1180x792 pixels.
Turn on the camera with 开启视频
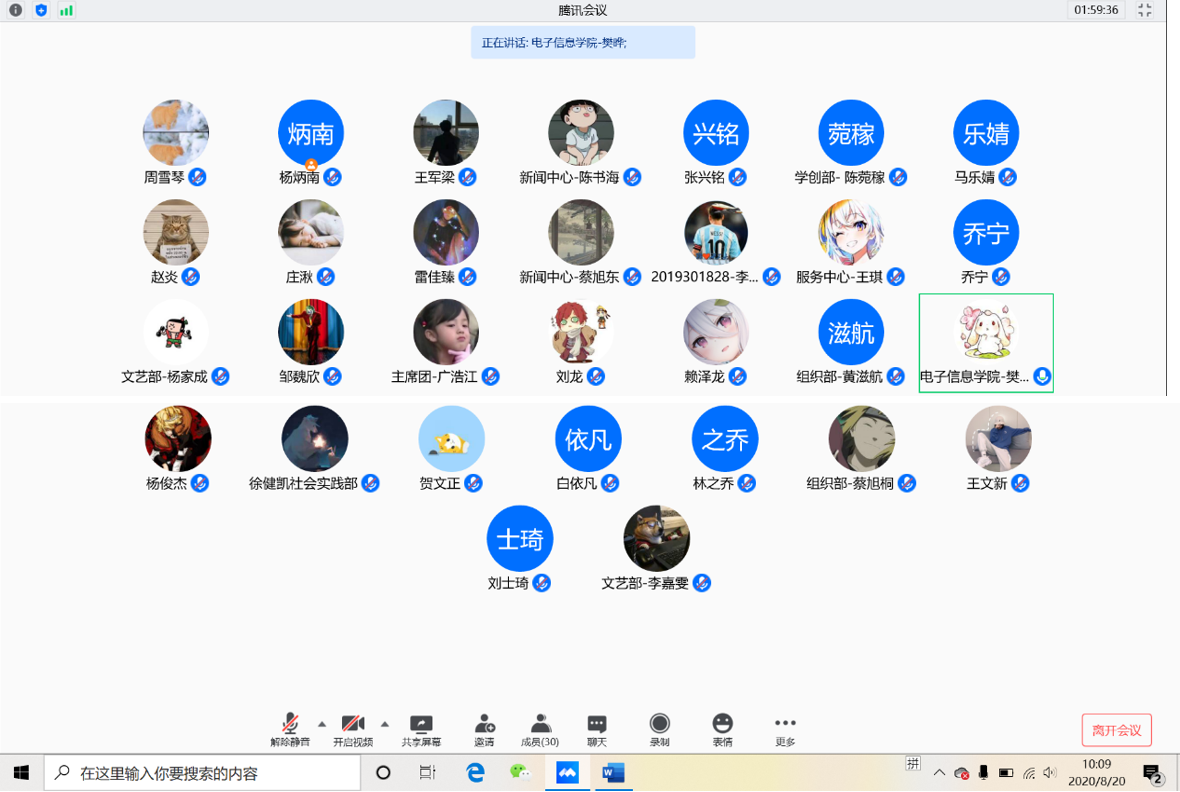(353, 729)
